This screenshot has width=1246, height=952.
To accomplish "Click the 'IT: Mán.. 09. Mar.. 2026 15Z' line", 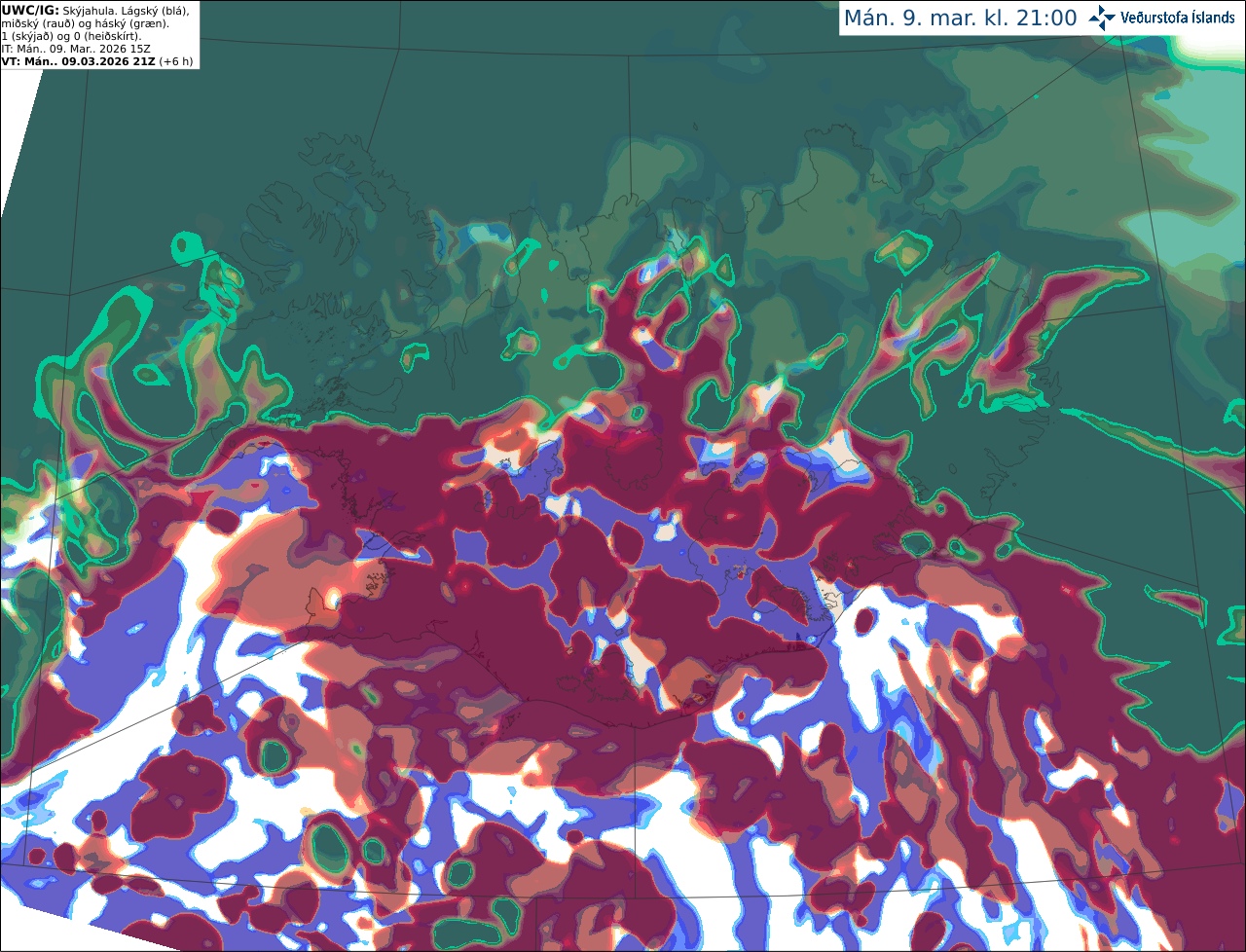I will pos(76,49).
